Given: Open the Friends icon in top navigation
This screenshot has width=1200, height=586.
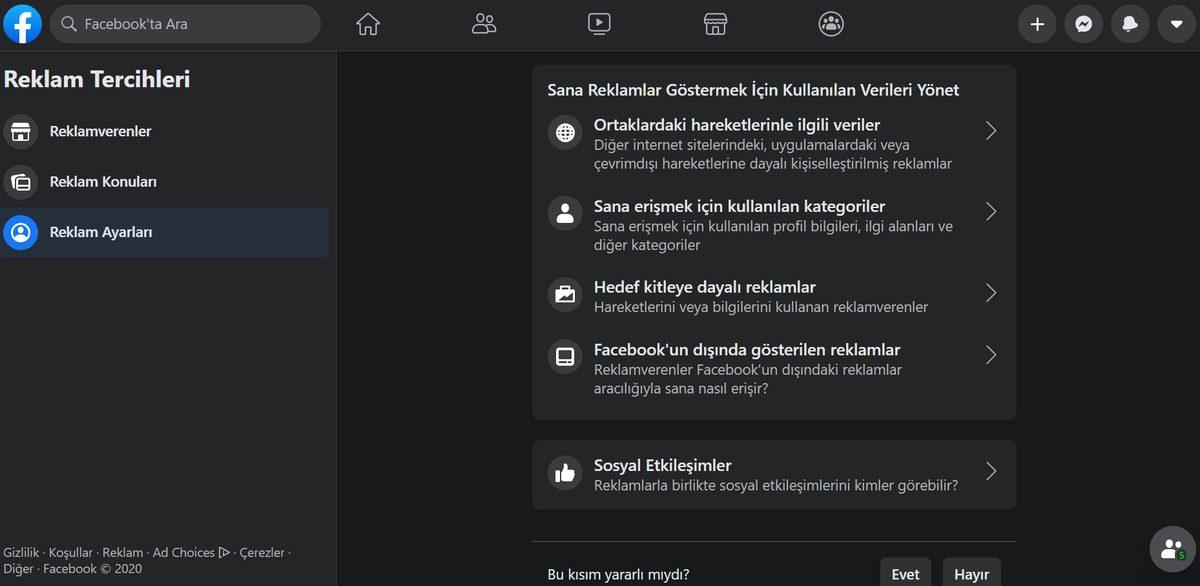Looking at the screenshot, I should [x=483, y=23].
